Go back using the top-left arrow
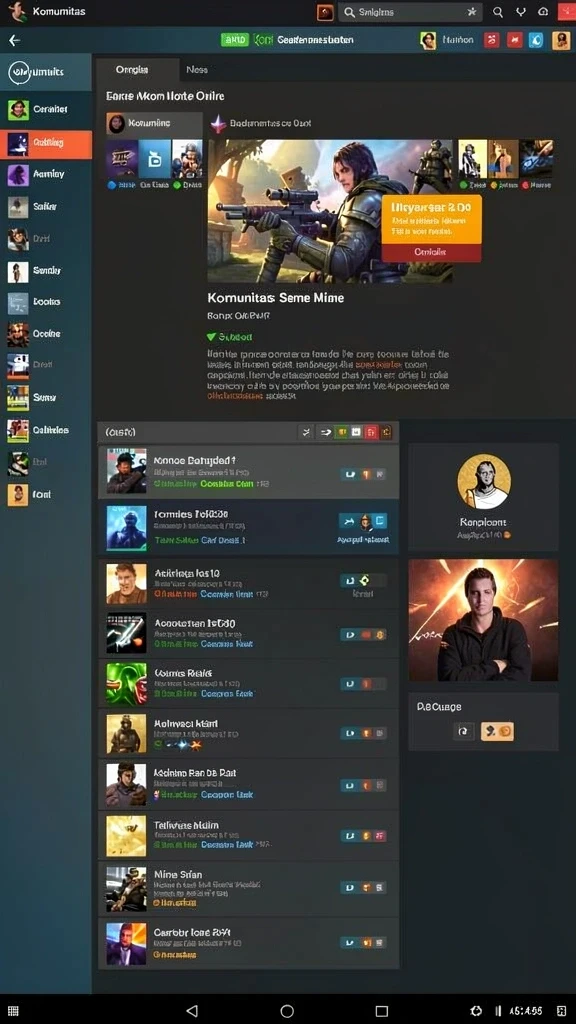The height and width of the screenshot is (1024, 576). 14,40
